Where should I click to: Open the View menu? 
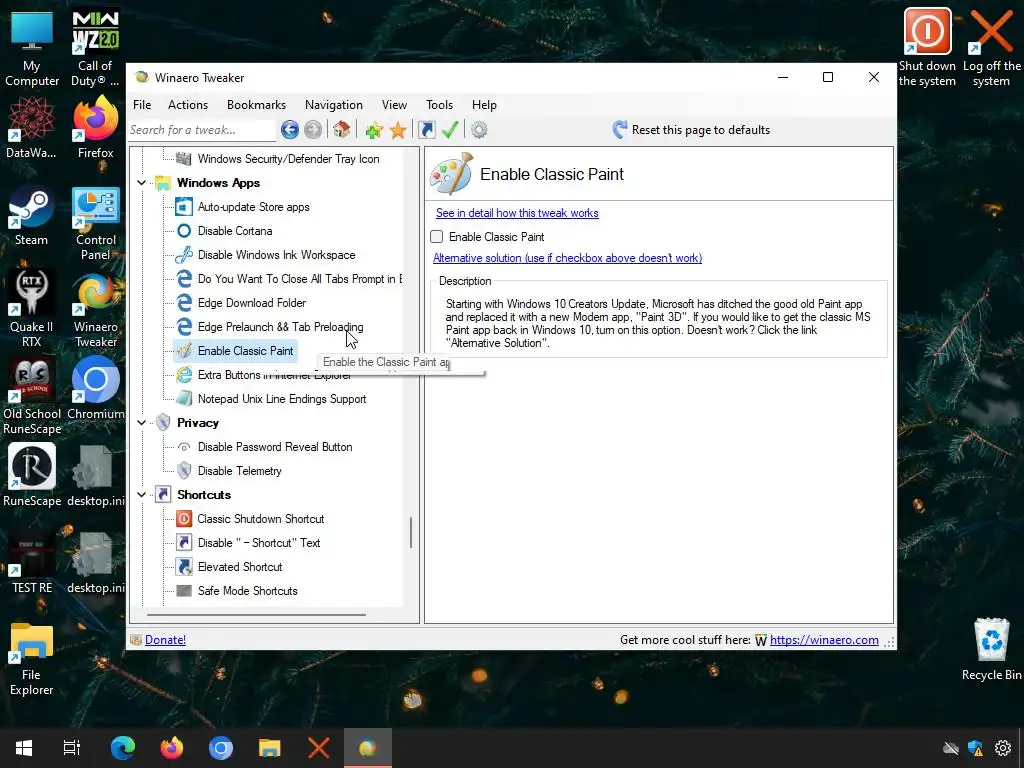tap(394, 104)
